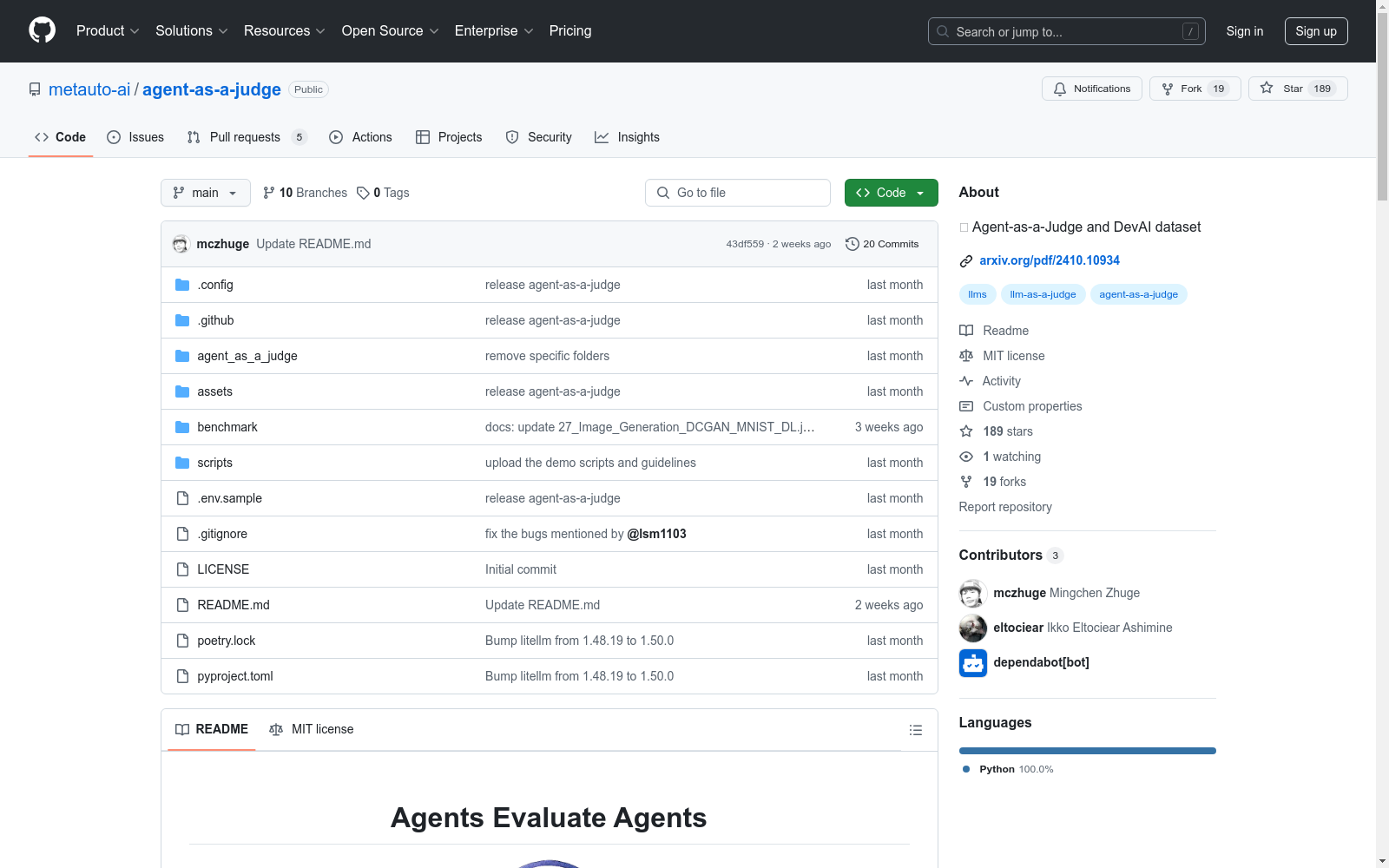Click the 19 forks icon
The height and width of the screenshot is (868, 1389).
(966, 482)
